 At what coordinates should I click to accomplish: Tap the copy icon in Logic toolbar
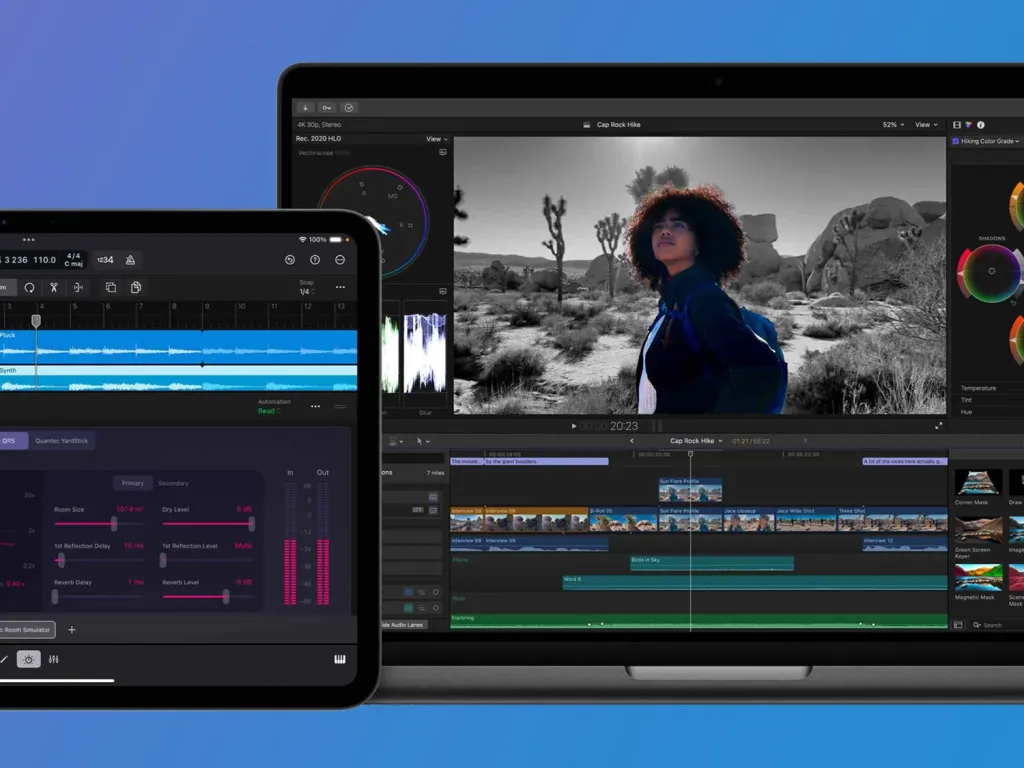[111, 287]
